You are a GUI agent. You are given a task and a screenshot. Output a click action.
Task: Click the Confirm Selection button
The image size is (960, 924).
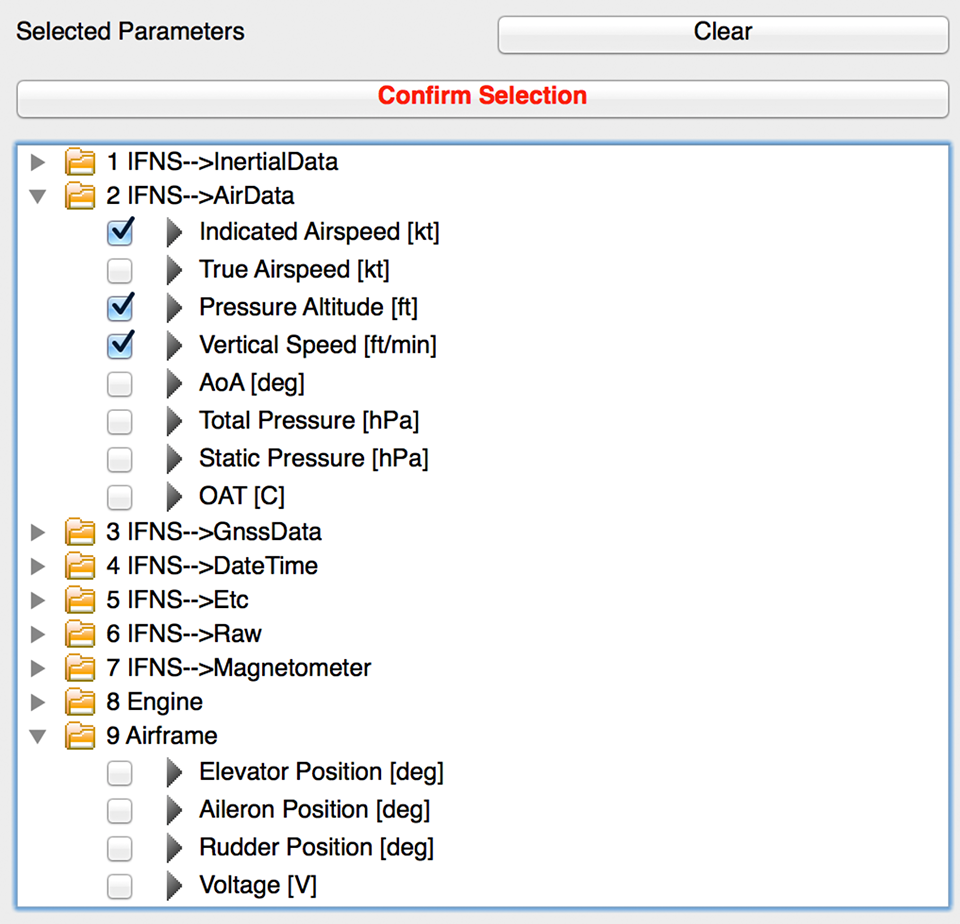tap(482, 97)
